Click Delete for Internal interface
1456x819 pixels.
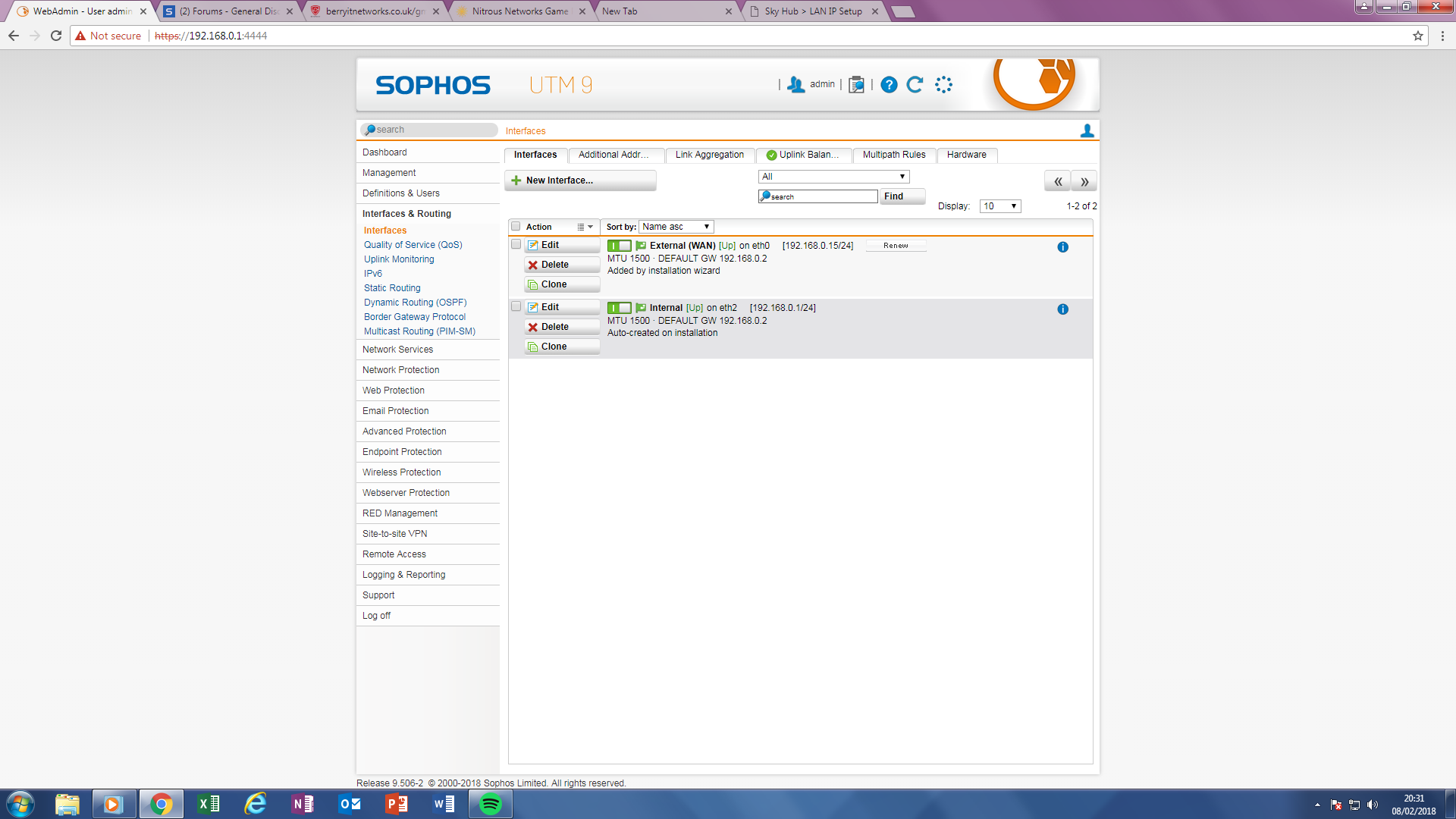tap(562, 327)
